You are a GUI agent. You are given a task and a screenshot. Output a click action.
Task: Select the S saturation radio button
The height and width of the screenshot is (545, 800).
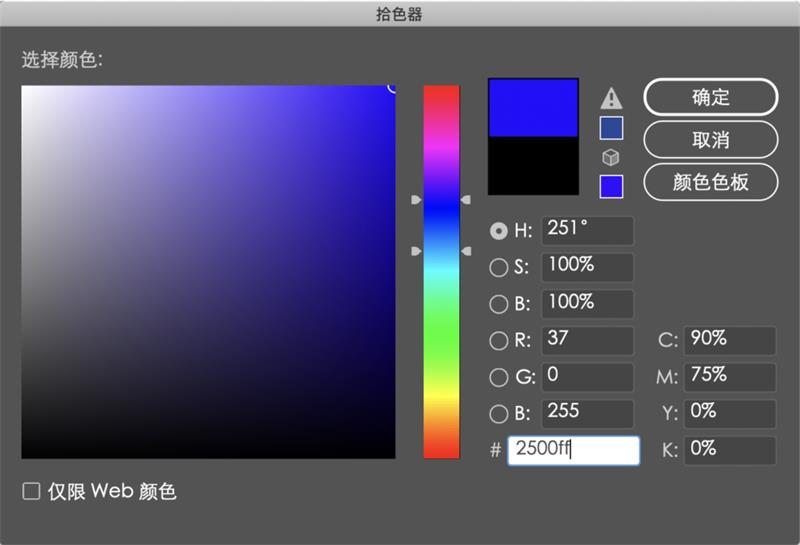tap(498, 267)
